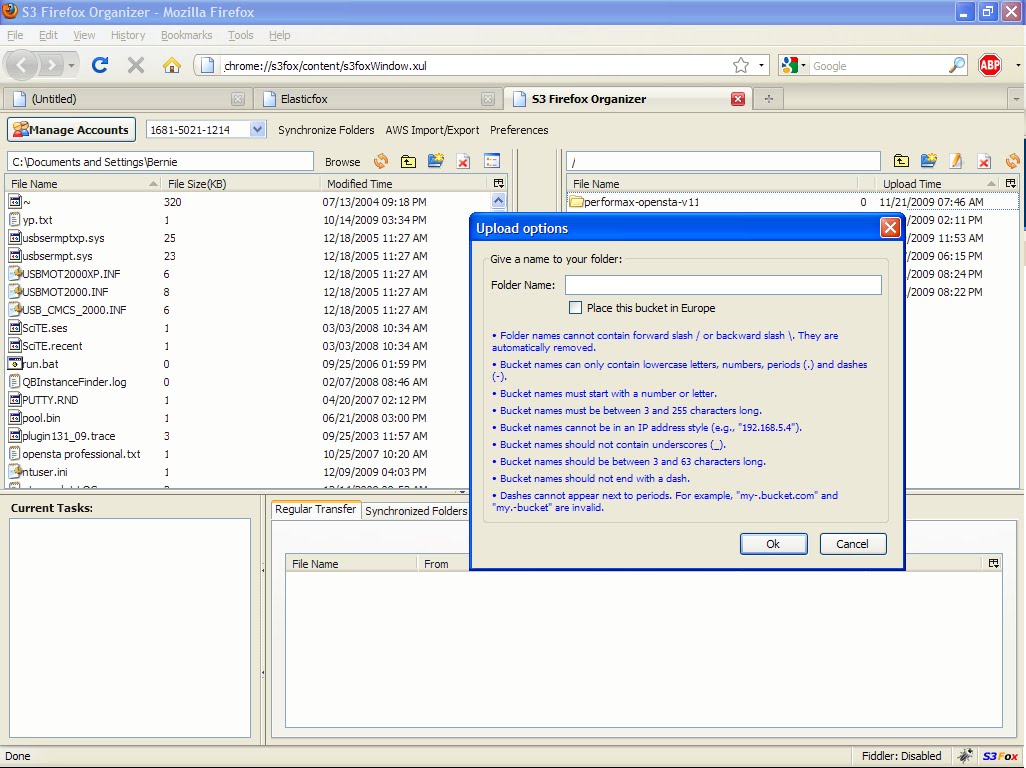Click the S3 remote path field
1026x768 pixels.
[x=723, y=162]
